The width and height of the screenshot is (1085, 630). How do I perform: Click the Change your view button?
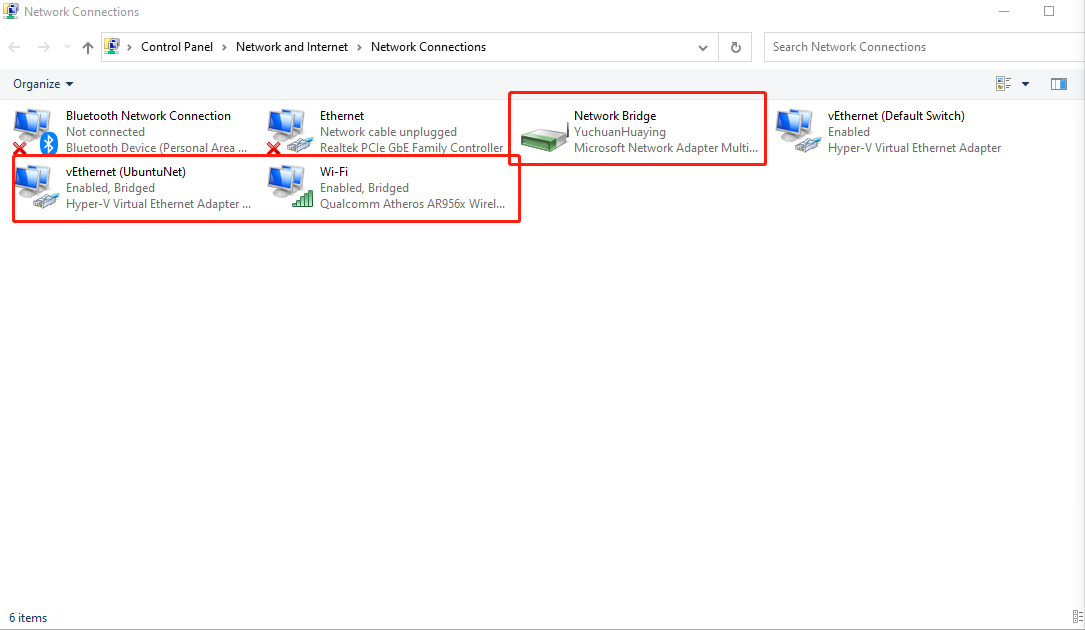pos(1004,84)
